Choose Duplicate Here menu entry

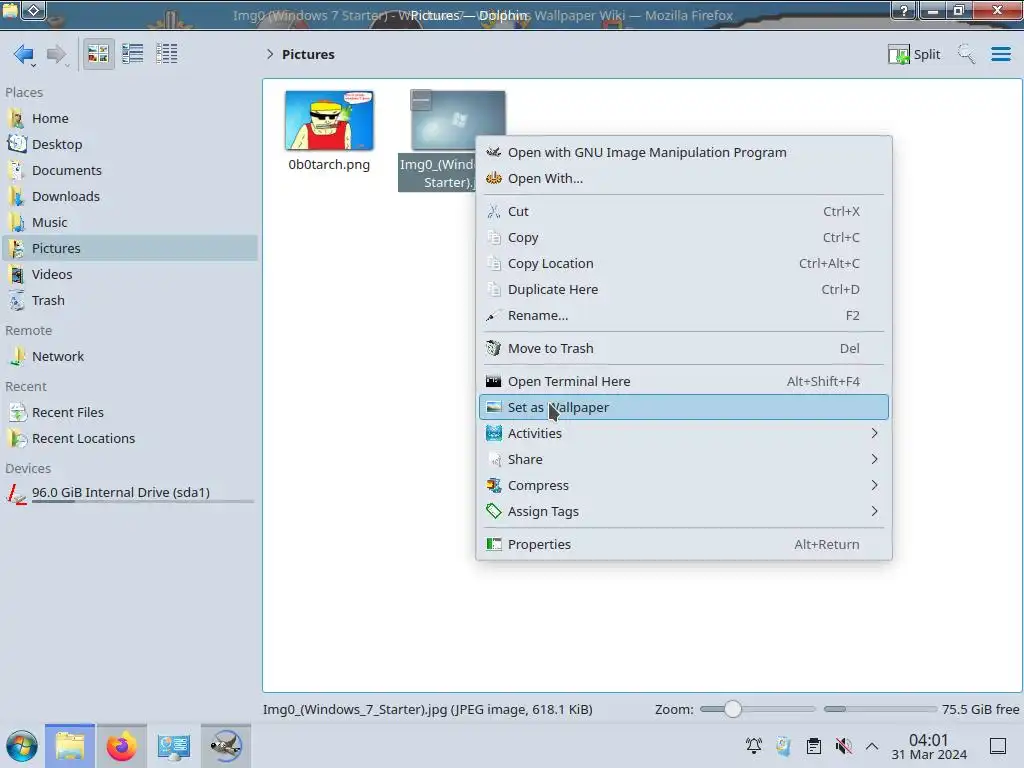tap(684, 290)
